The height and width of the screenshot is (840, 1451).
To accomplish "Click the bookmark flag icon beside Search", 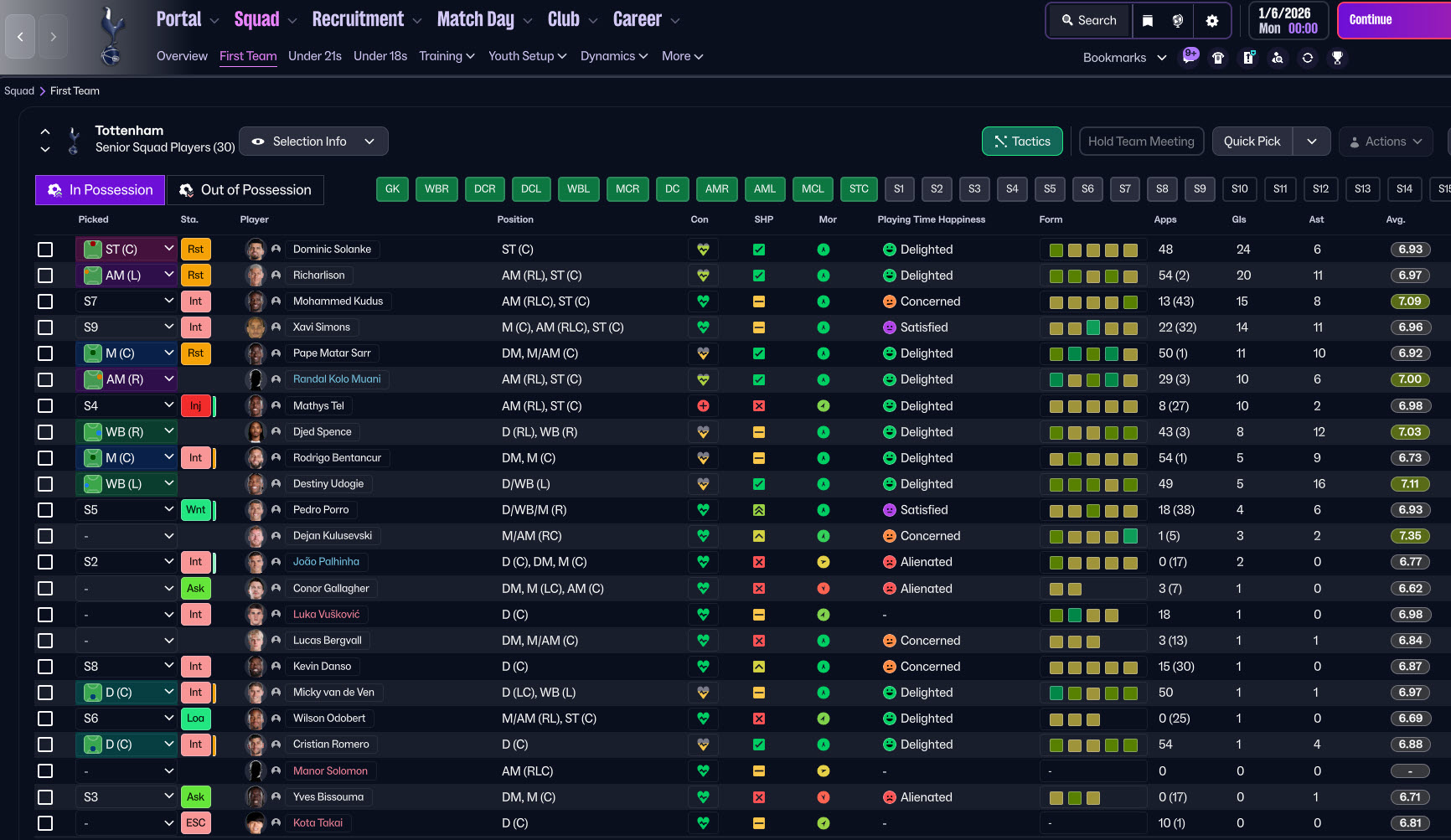I will click(1148, 21).
